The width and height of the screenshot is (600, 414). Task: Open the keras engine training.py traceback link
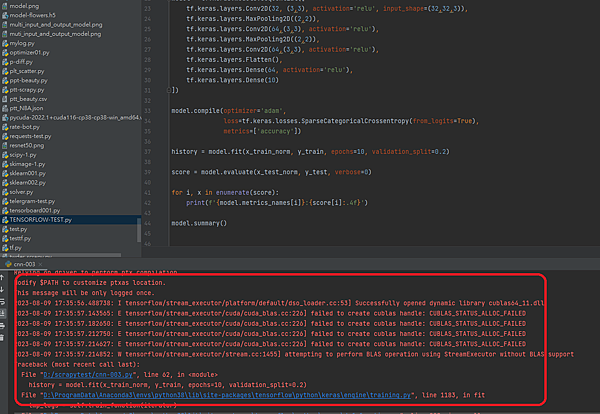point(227,395)
